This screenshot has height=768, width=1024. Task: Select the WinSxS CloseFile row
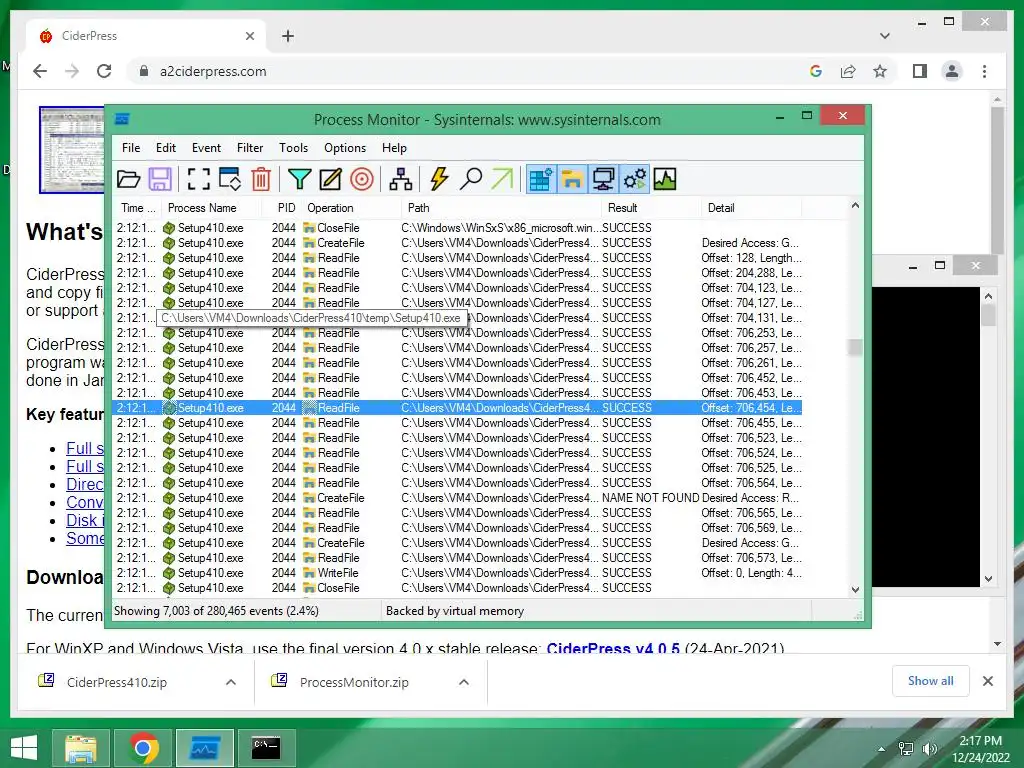458,228
